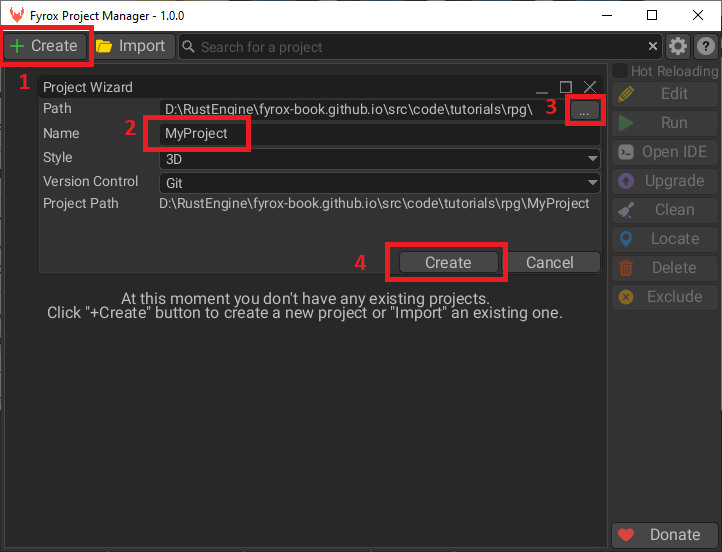Screen dimensions: 722x552
Task: Click the Edit pencil button
Action: [664, 94]
